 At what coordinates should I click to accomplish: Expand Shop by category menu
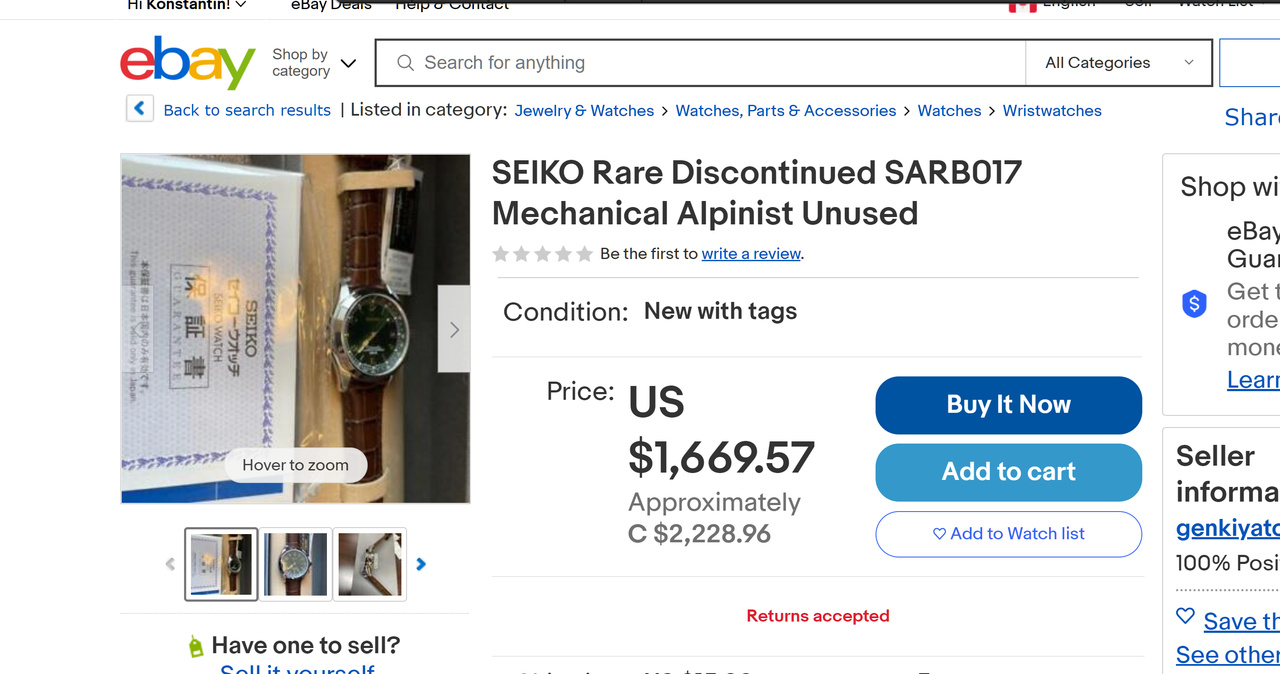point(313,63)
